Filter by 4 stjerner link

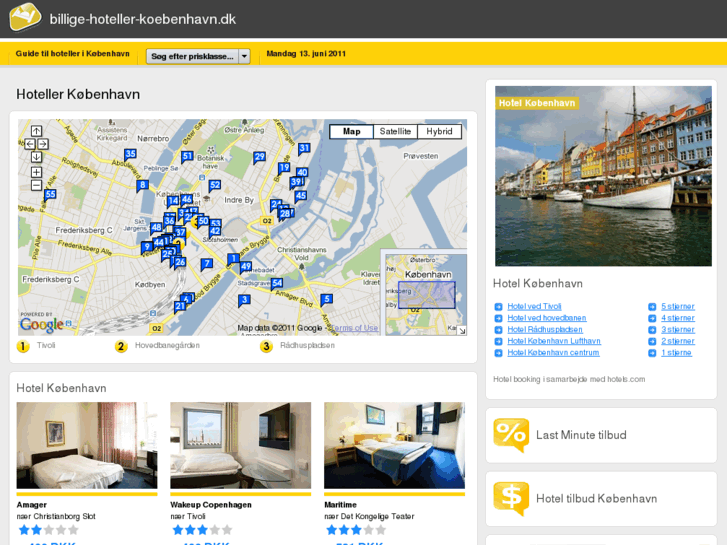[x=678, y=318]
